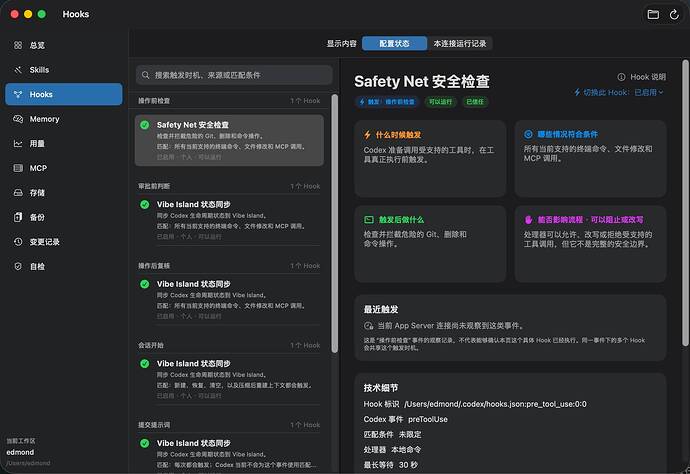Select Vibe Island 状态同步 under 操作后复核

pos(229,300)
